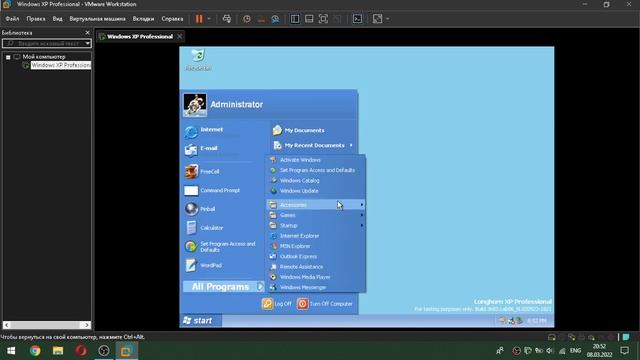Close the Библиотека library panel
Screen dimensions: 640x360
pos(87,33)
